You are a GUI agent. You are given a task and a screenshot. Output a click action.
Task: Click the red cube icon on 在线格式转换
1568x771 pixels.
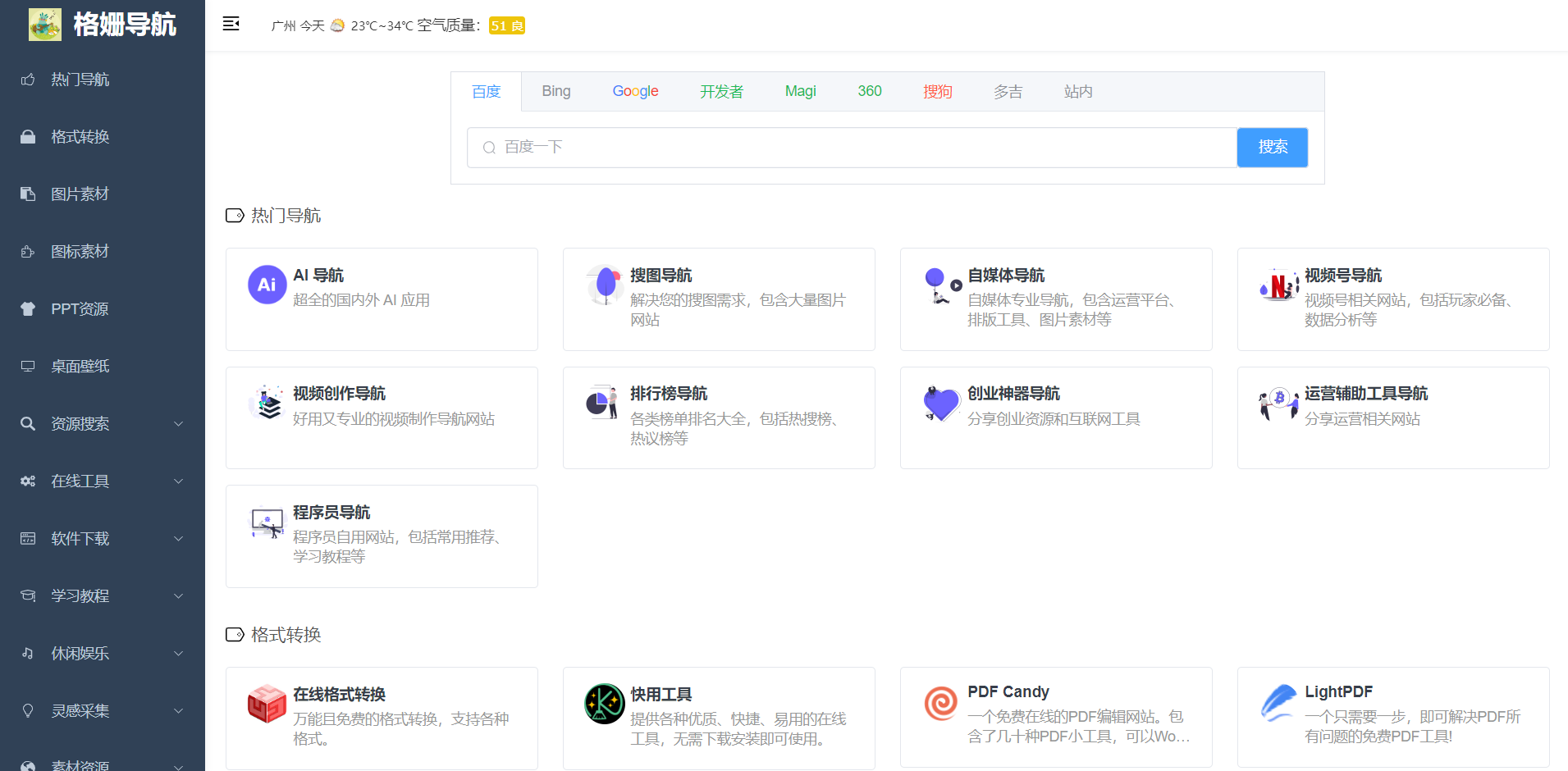[267, 704]
